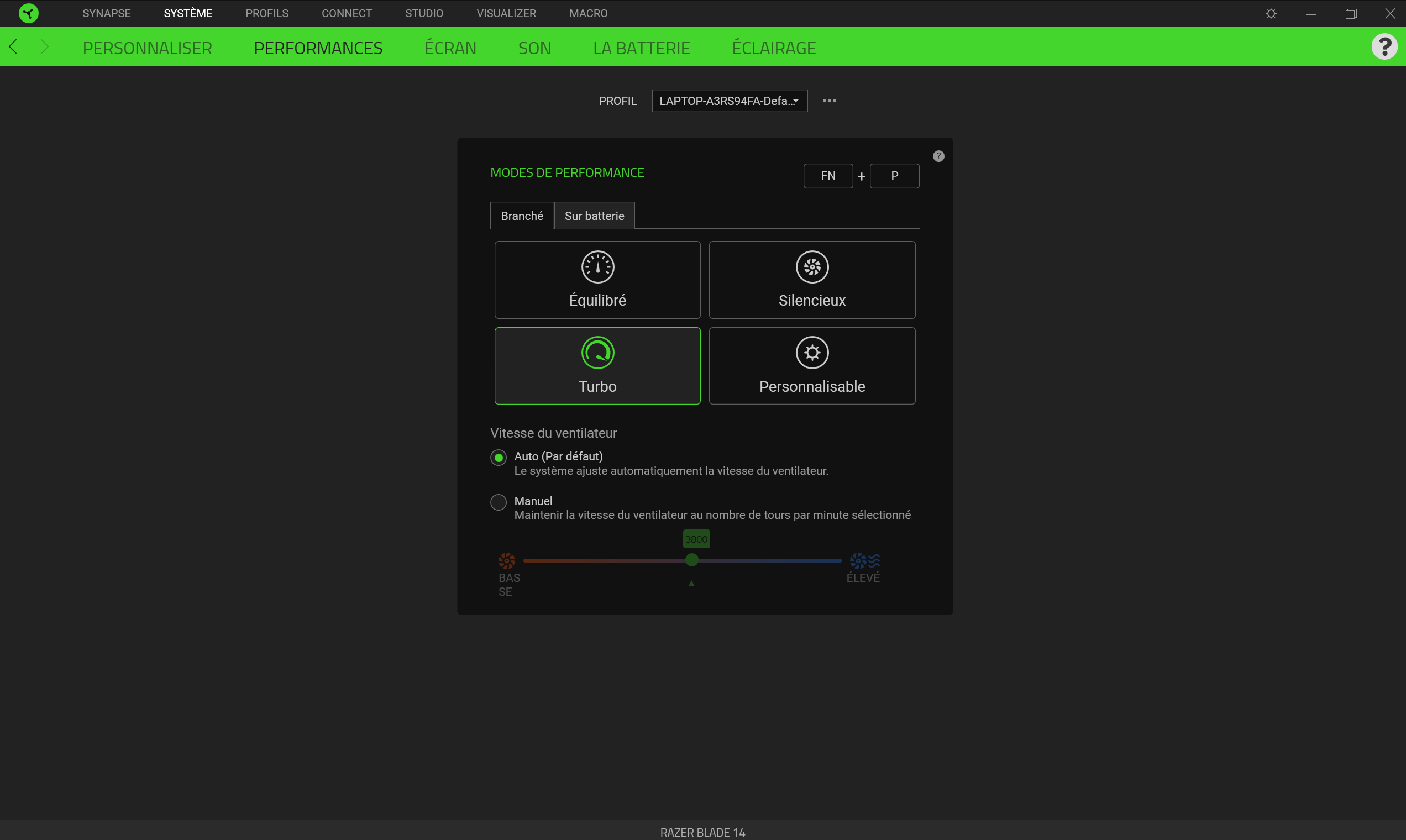Select the Équilibré performance mode
Screen dimensions: 1406x840
pyautogui.click(x=597, y=280)
